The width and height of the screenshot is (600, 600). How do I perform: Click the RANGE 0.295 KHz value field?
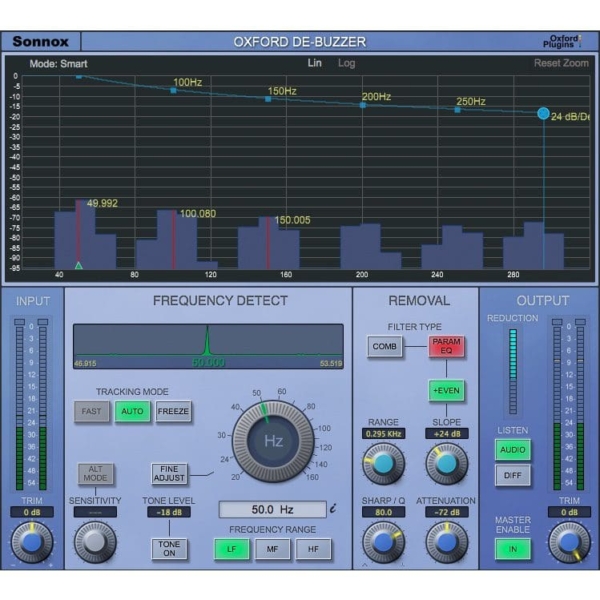pyautogui.click(x=383, y=434)
